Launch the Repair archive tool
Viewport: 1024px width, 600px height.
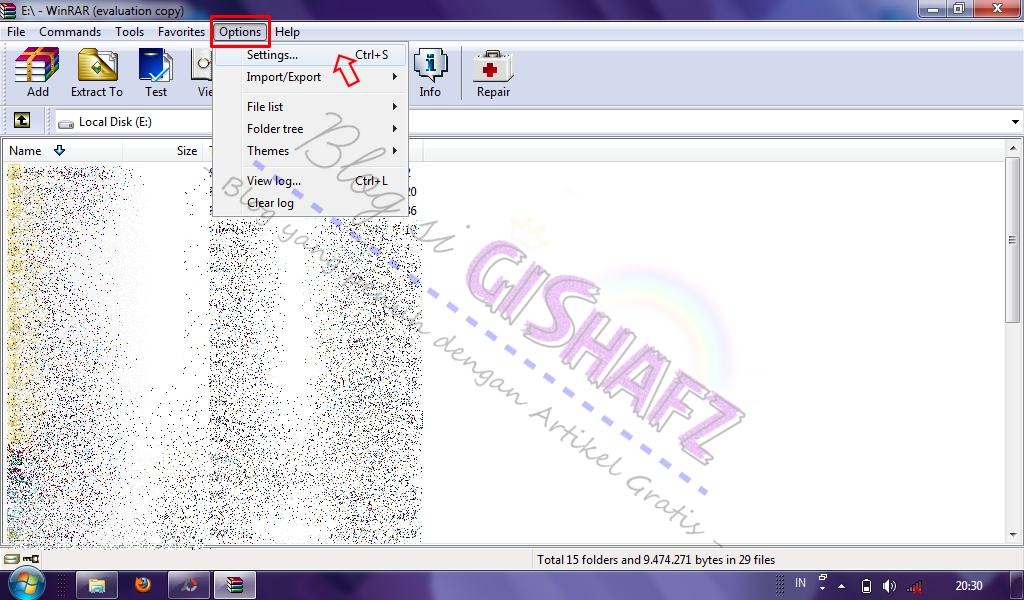tap(492, 70)
